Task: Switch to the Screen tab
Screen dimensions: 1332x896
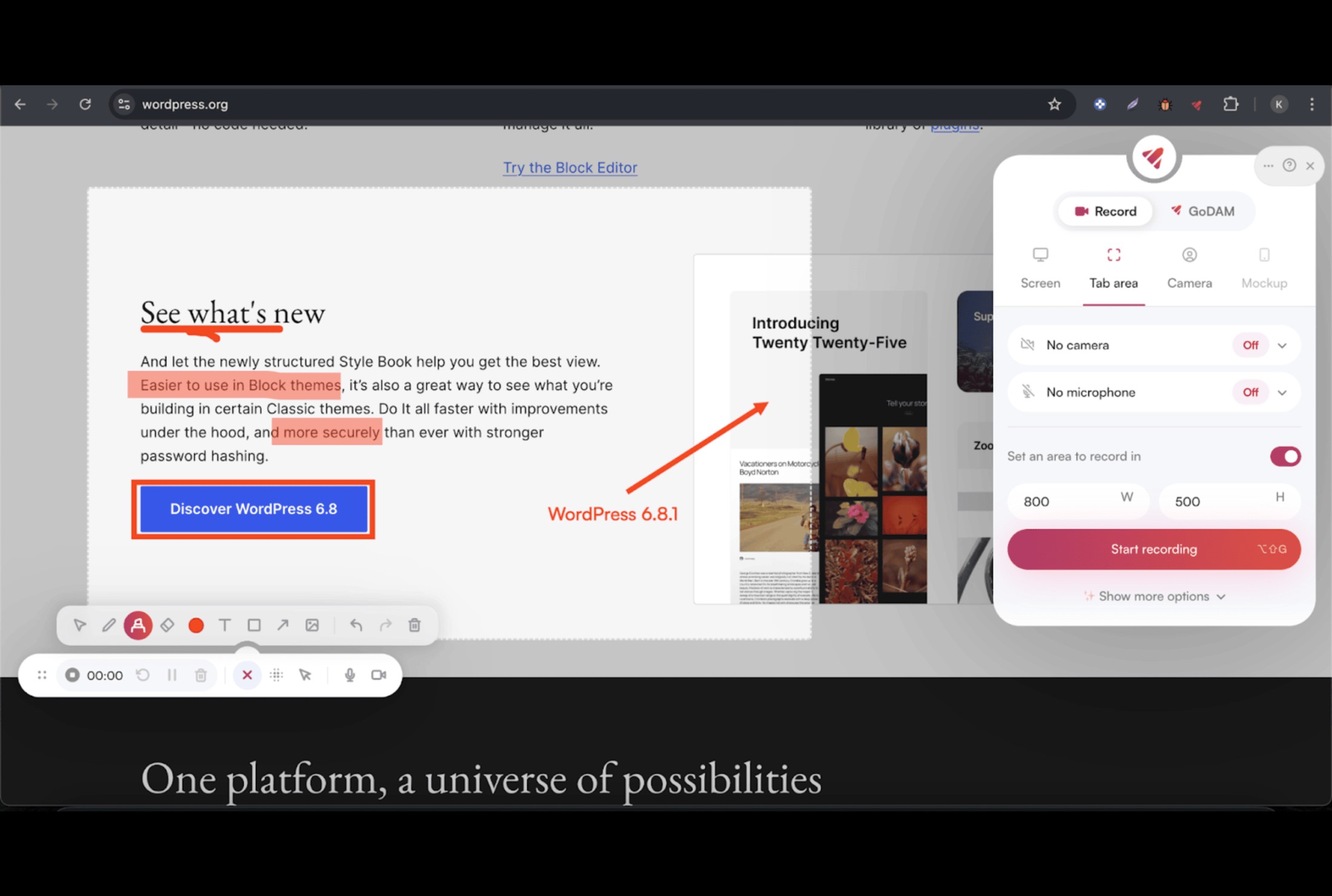Action: [1040, 268]
